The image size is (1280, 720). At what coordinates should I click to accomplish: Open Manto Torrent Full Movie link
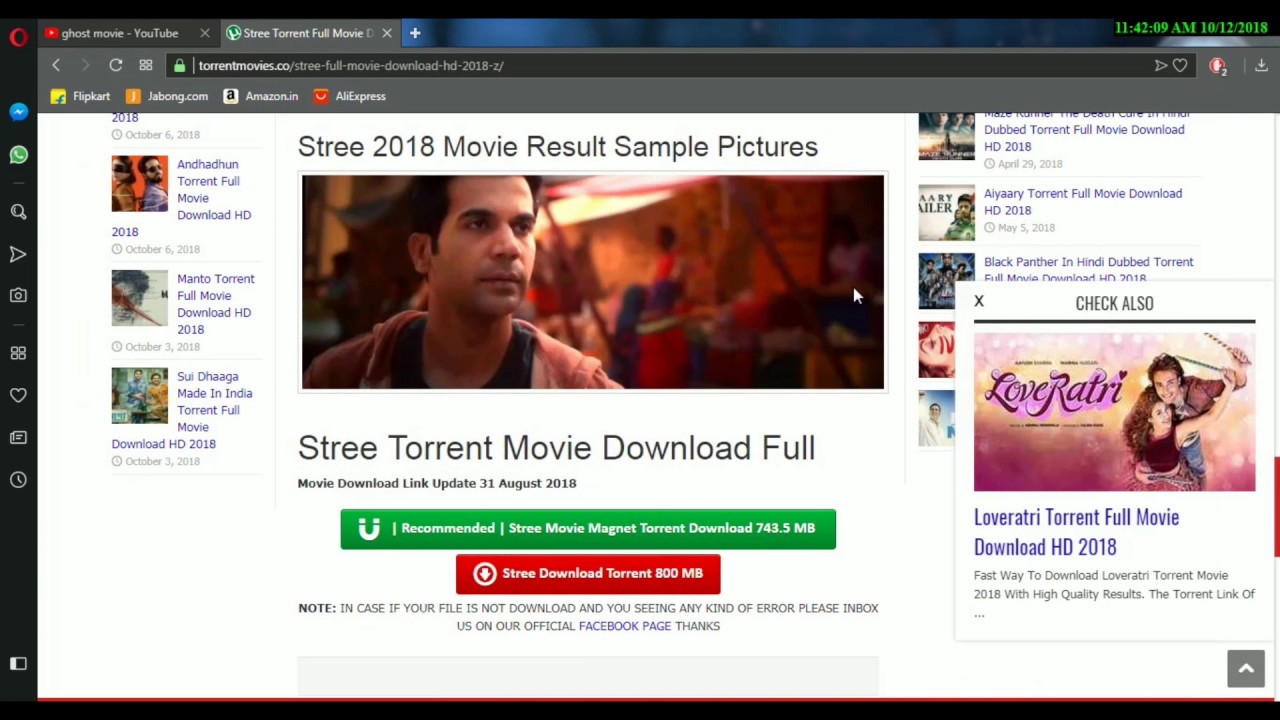pos(215,304)
